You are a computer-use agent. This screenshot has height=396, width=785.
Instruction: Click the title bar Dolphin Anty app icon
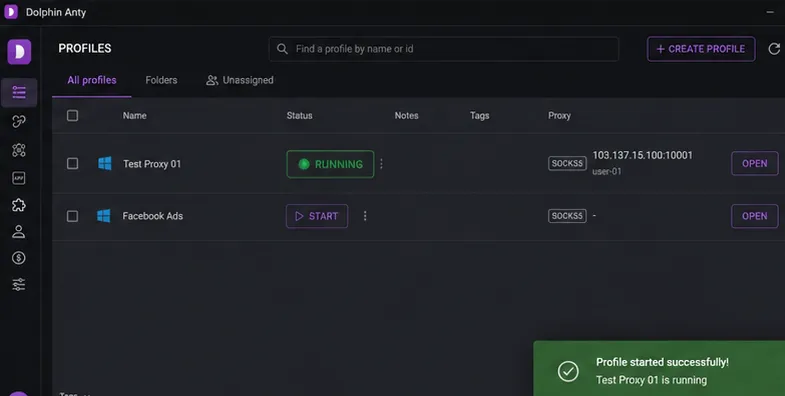click(11, 12)
